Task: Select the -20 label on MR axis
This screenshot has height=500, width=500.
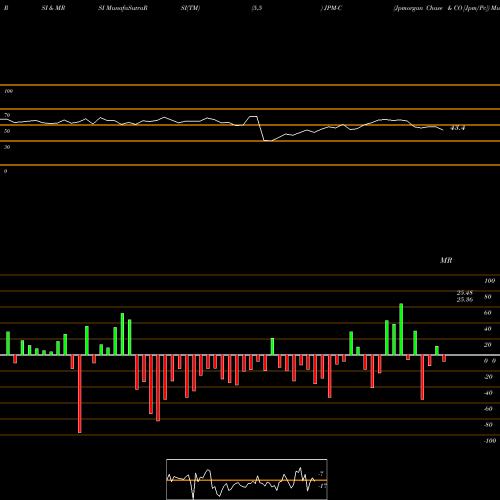Action: (488, 377)
